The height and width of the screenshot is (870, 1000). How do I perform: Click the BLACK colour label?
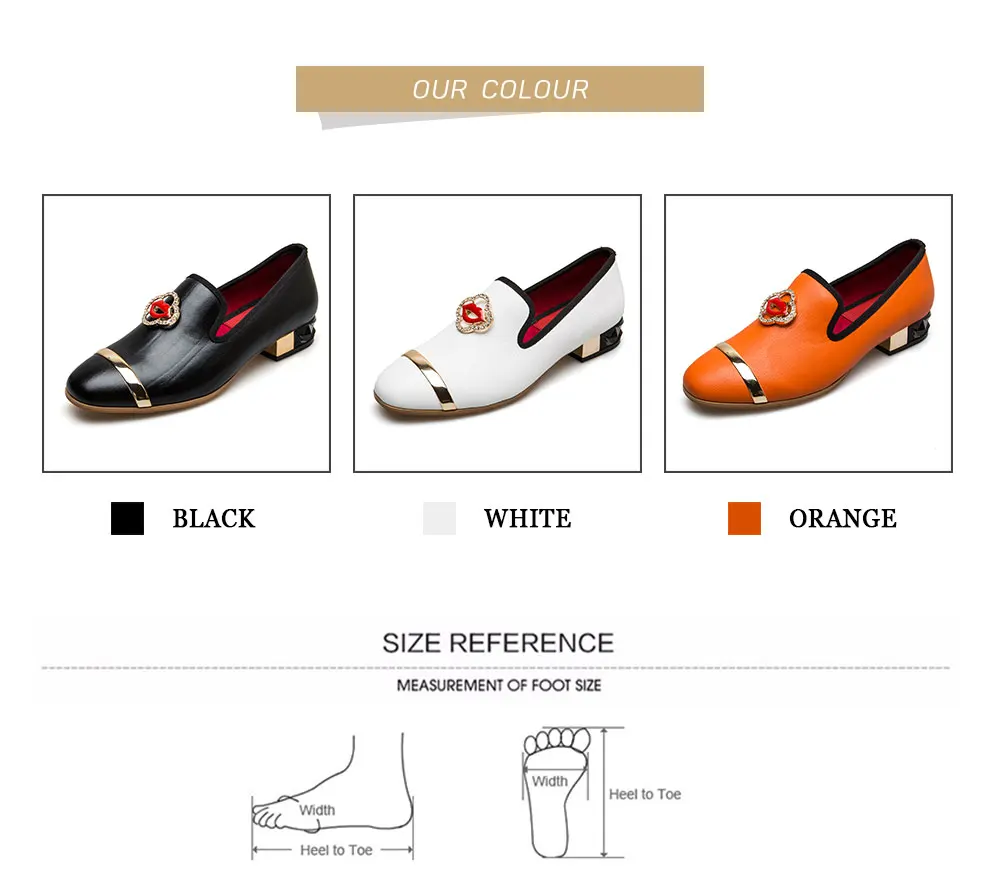pos(214,519)
